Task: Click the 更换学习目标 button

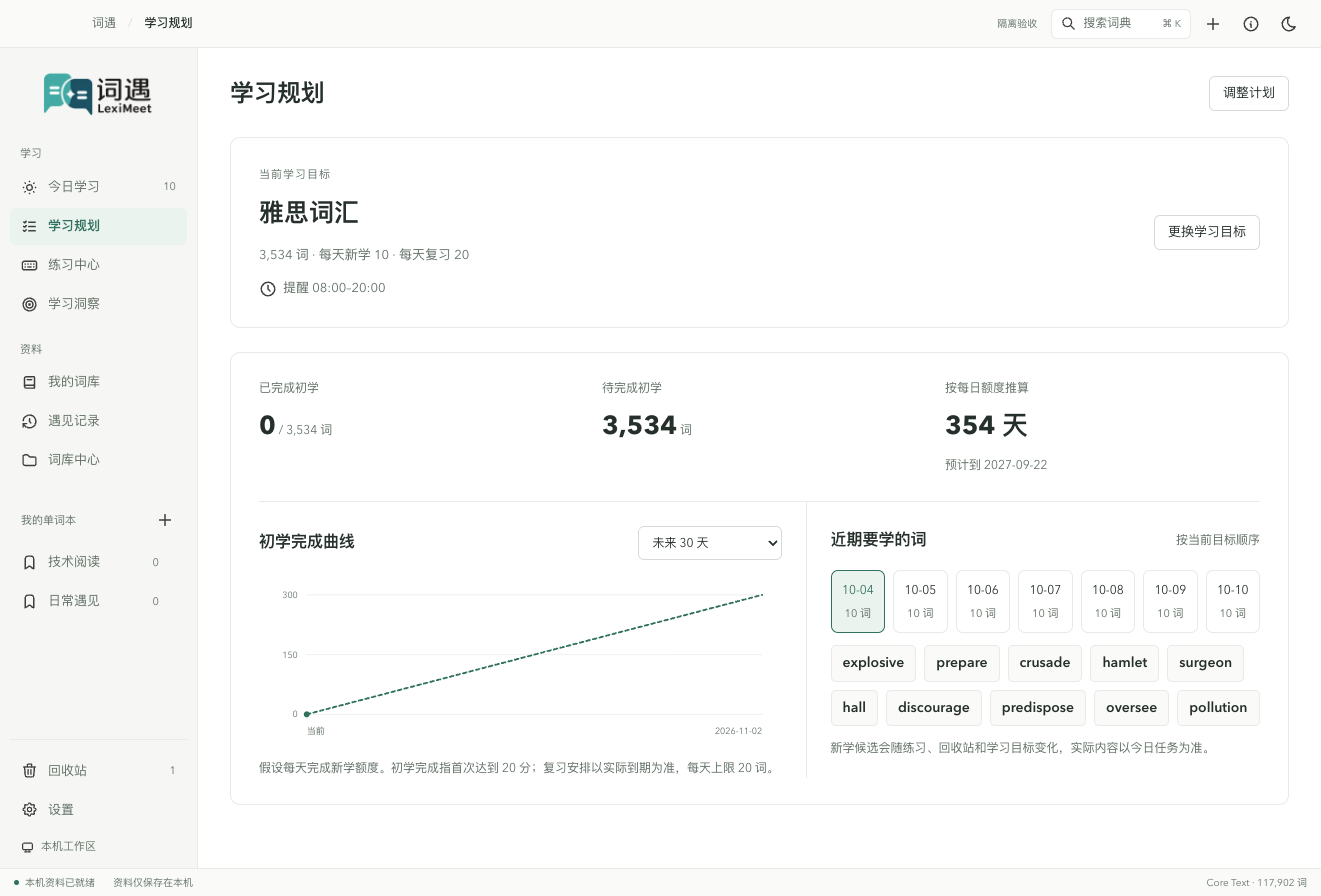Action: click(x=1207, y=232)
